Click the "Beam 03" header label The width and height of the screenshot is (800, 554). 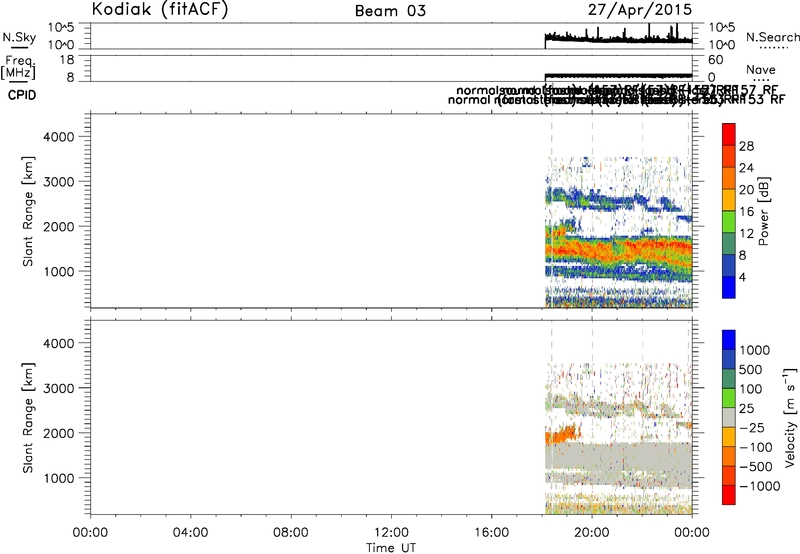[390, 11]
